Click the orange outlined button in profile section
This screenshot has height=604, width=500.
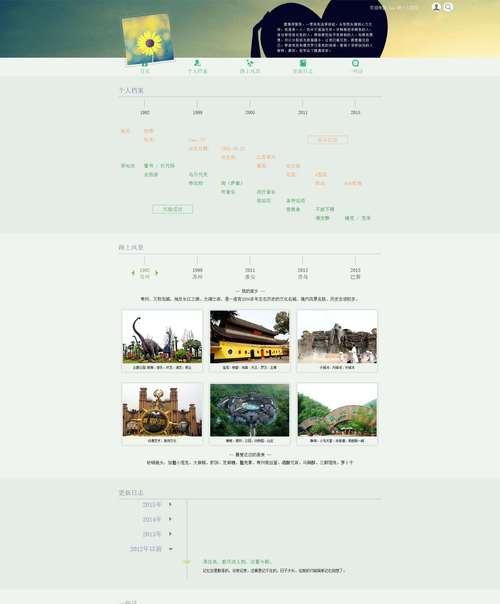327,140
